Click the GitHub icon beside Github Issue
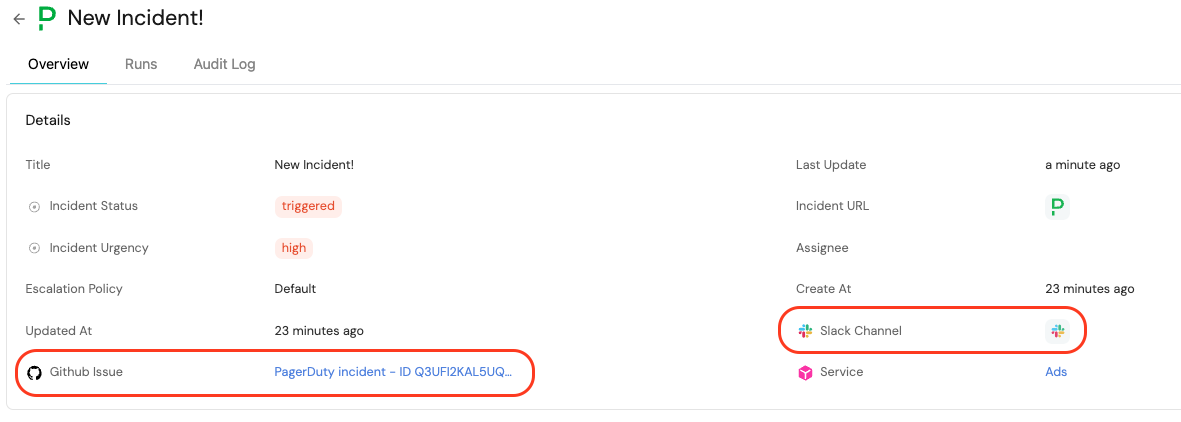Viewport: 1181px width, 422px height. pyautogui.click(x=34, y=372)
